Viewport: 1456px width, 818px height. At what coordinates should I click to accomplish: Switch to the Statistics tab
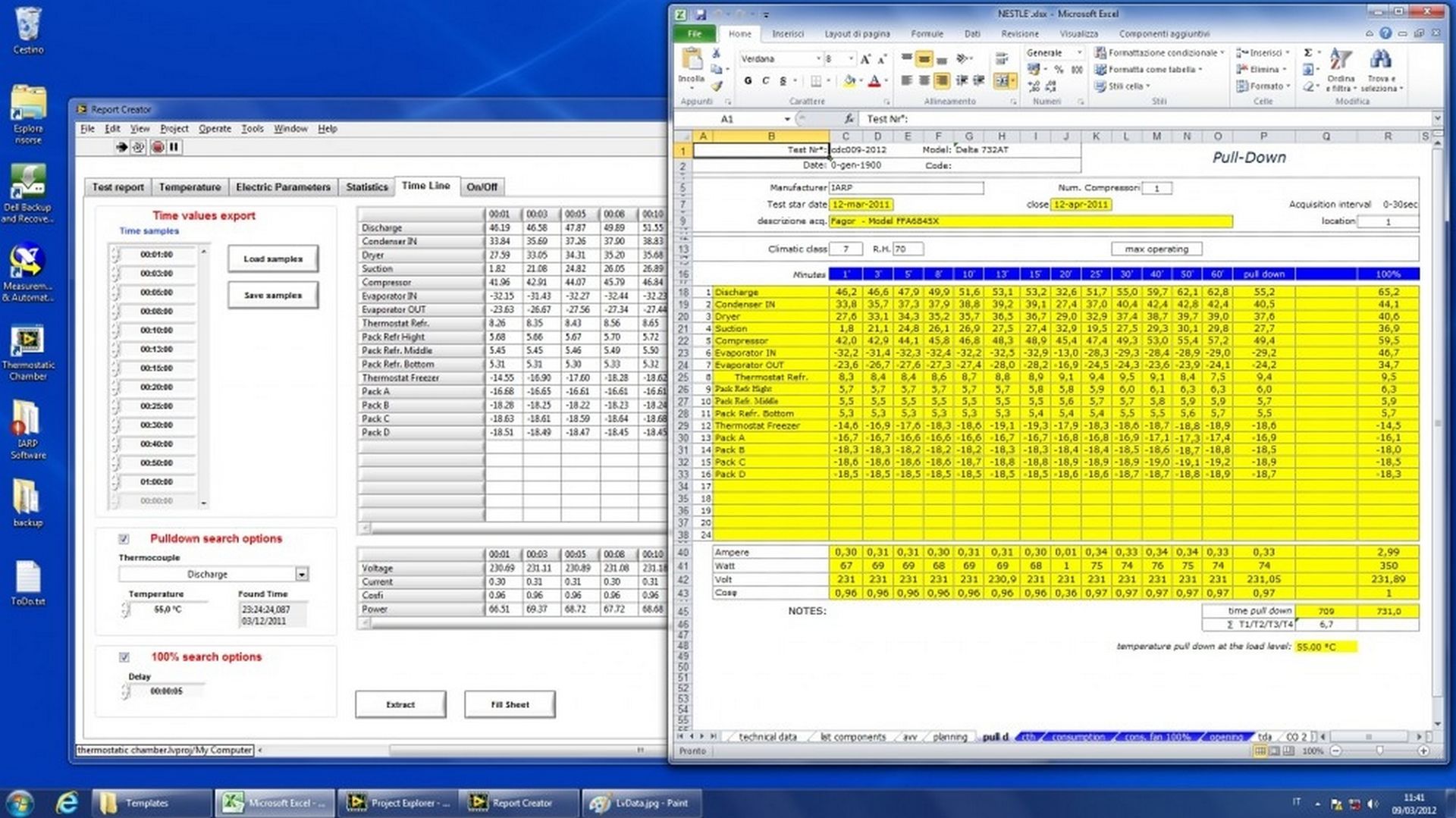coord(366,187)
